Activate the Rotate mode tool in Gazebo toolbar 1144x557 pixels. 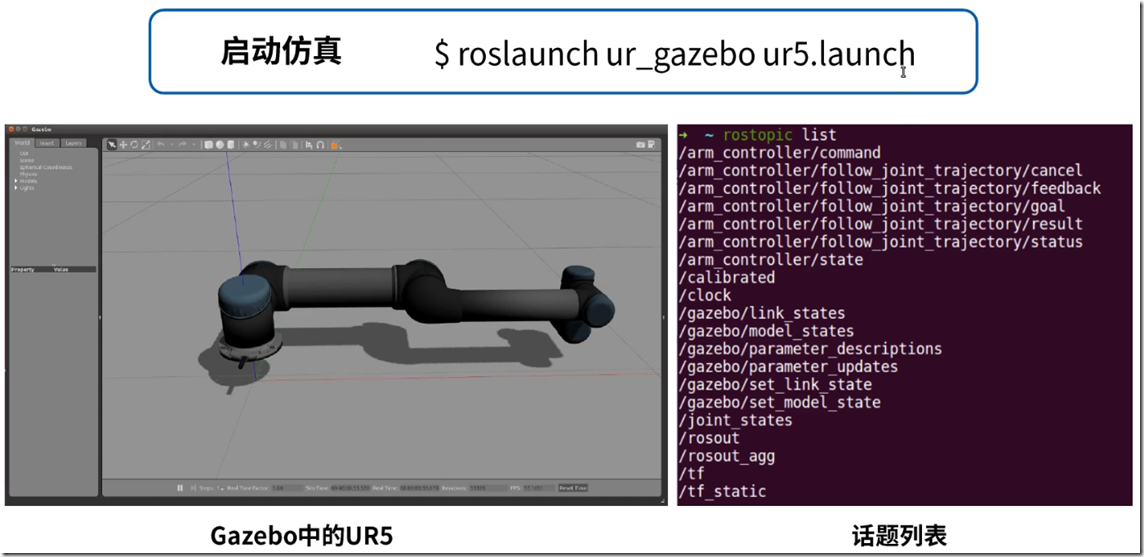134,145
